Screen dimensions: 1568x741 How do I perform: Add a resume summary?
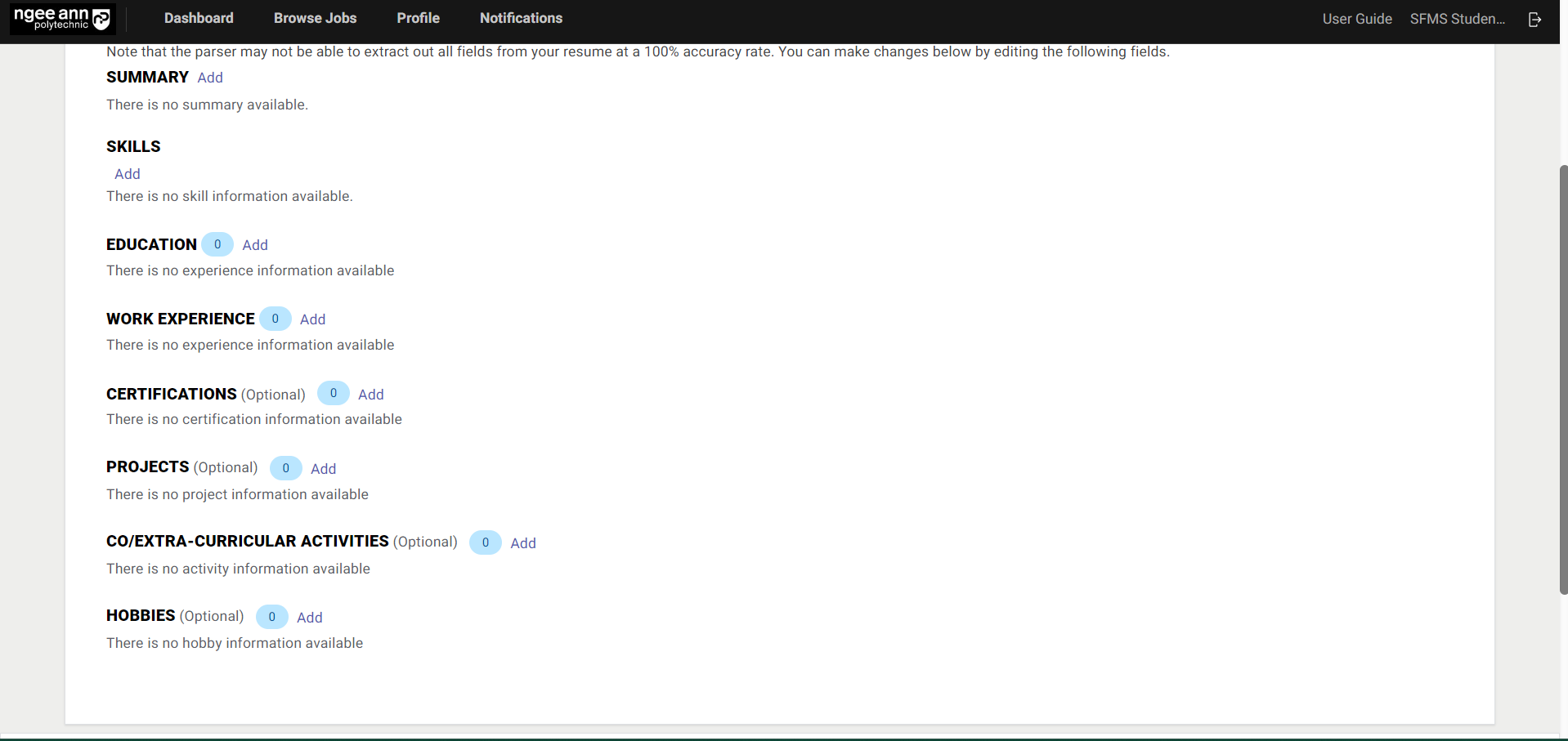[x=209, y=77]
